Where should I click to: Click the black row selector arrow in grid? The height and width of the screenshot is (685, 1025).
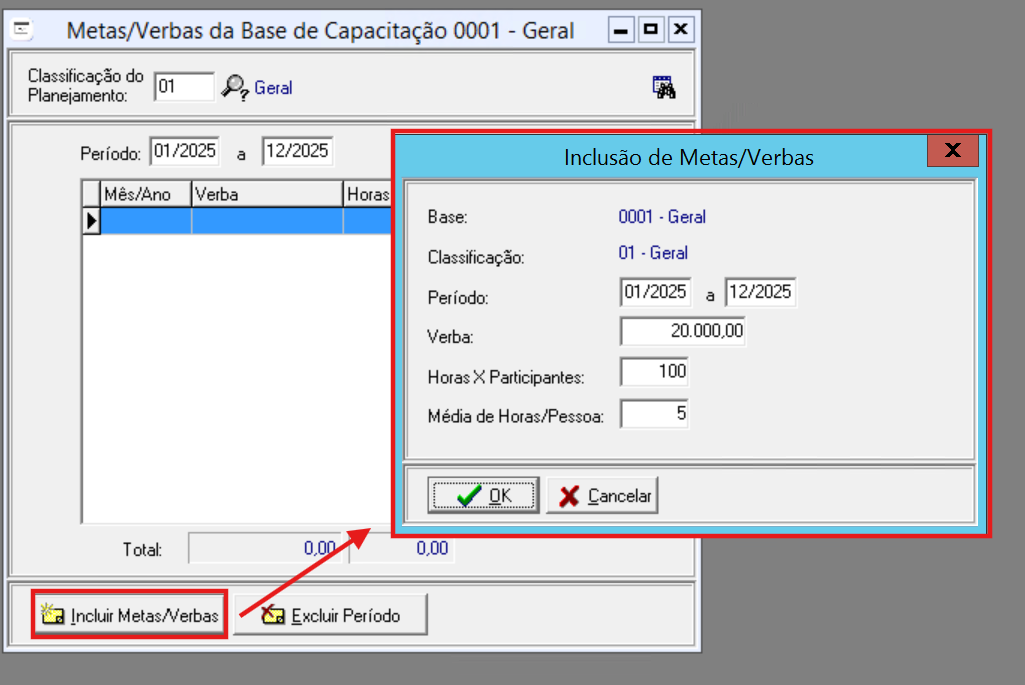pos(91,221)
